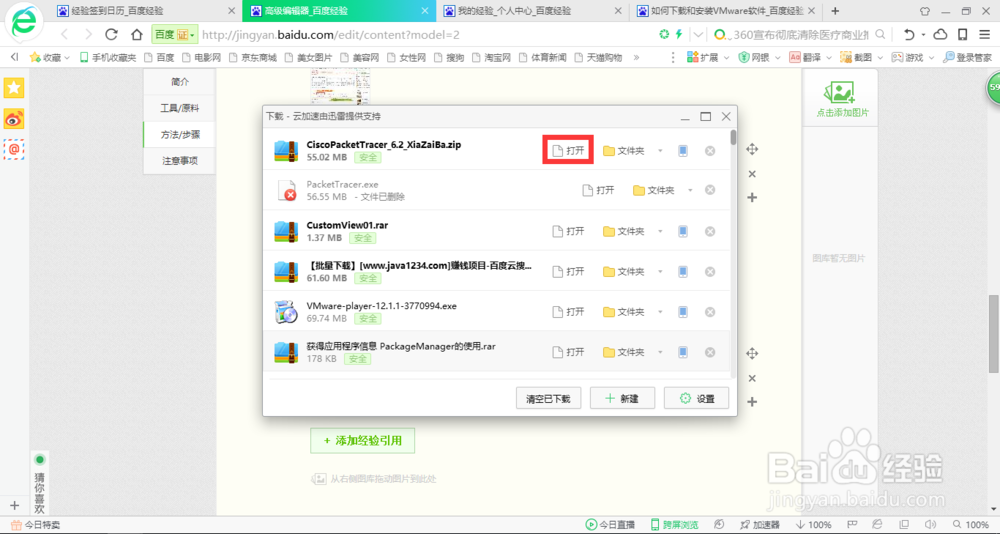Expand the 收藏 bookmarks dropdown
The image size is (1000, 534).
click(67, 58)
